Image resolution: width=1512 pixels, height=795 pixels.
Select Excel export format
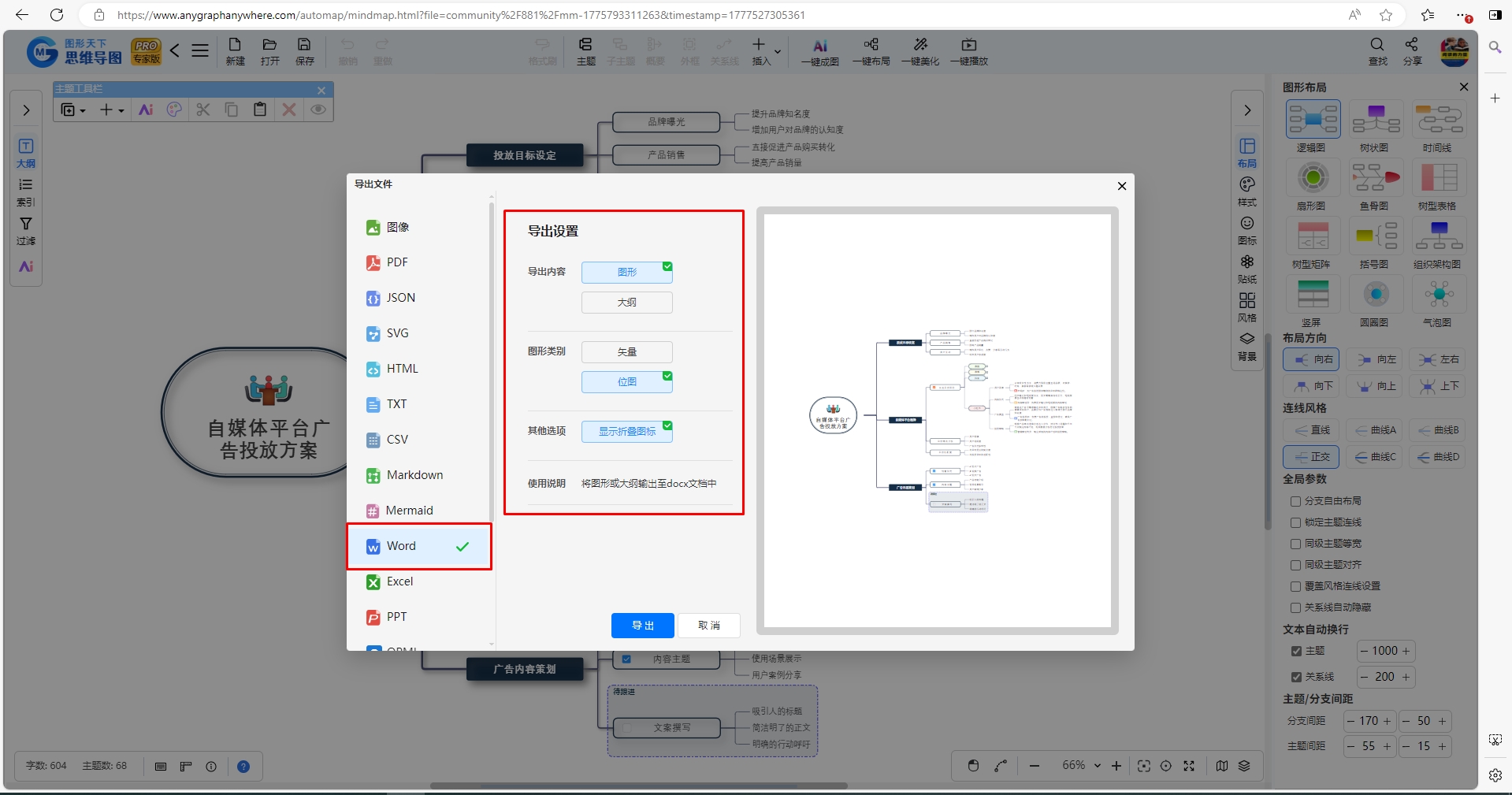click(421, 581)
